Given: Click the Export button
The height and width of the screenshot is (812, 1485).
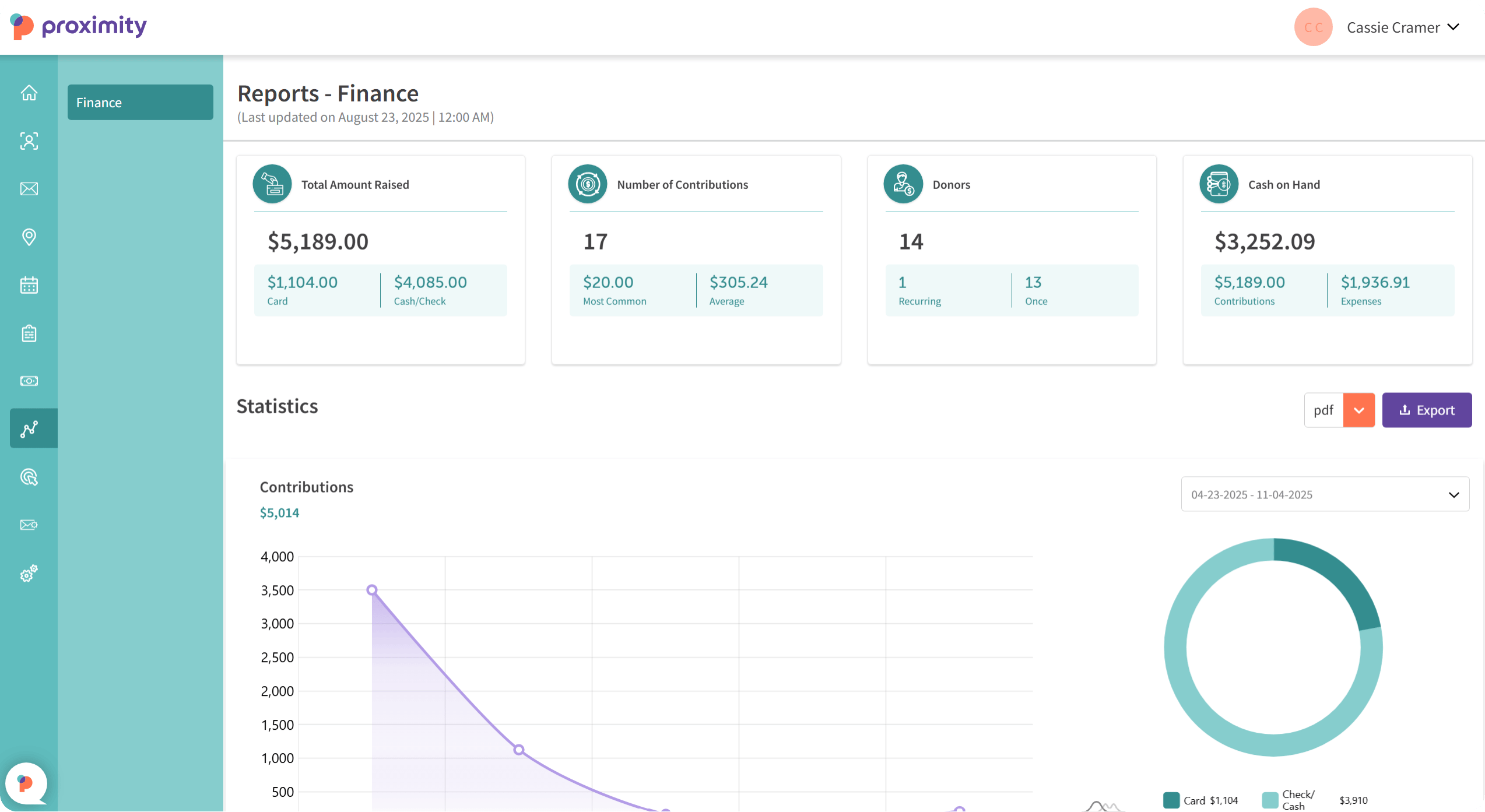Looking at the screenshot, I should pos(1426,410).
